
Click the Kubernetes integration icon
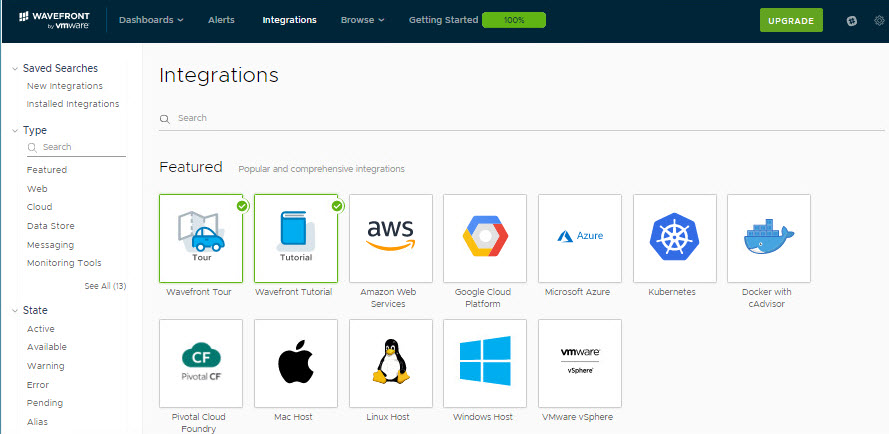[674, 236]
